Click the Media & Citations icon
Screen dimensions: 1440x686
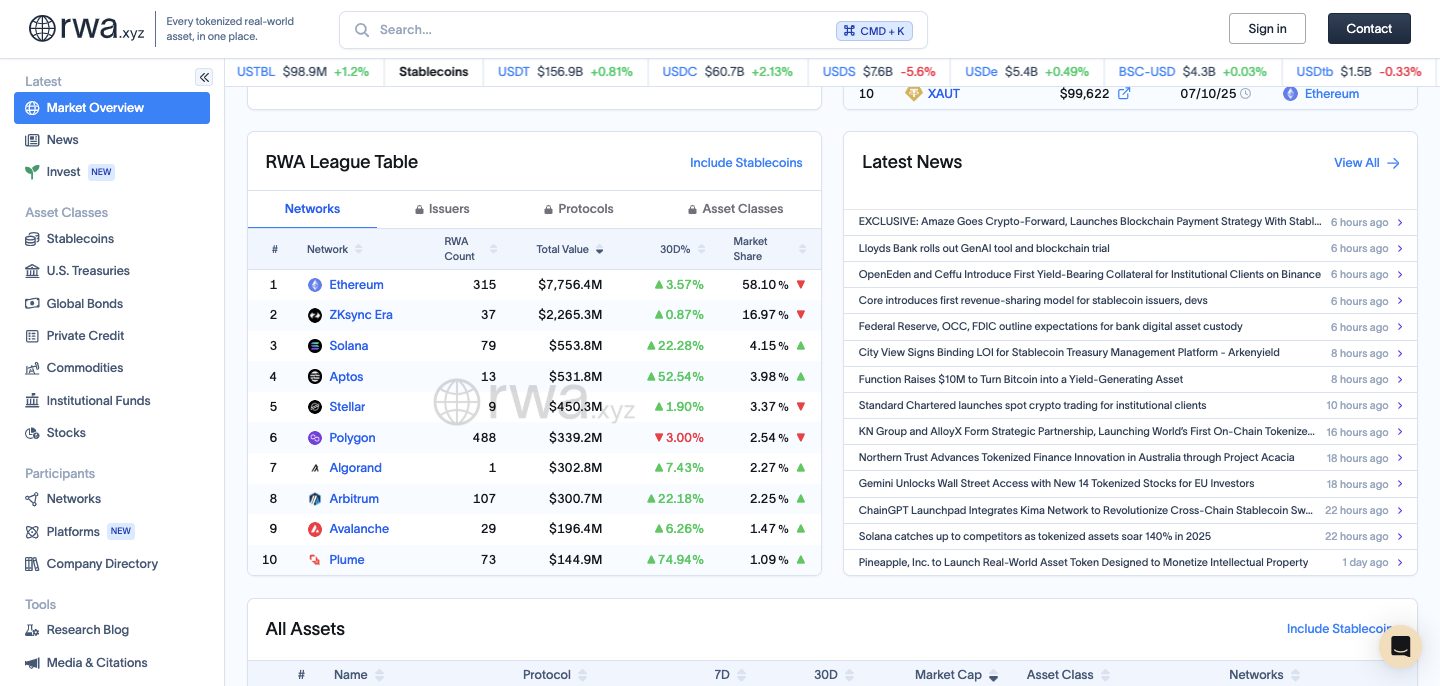tap(32, 663)
